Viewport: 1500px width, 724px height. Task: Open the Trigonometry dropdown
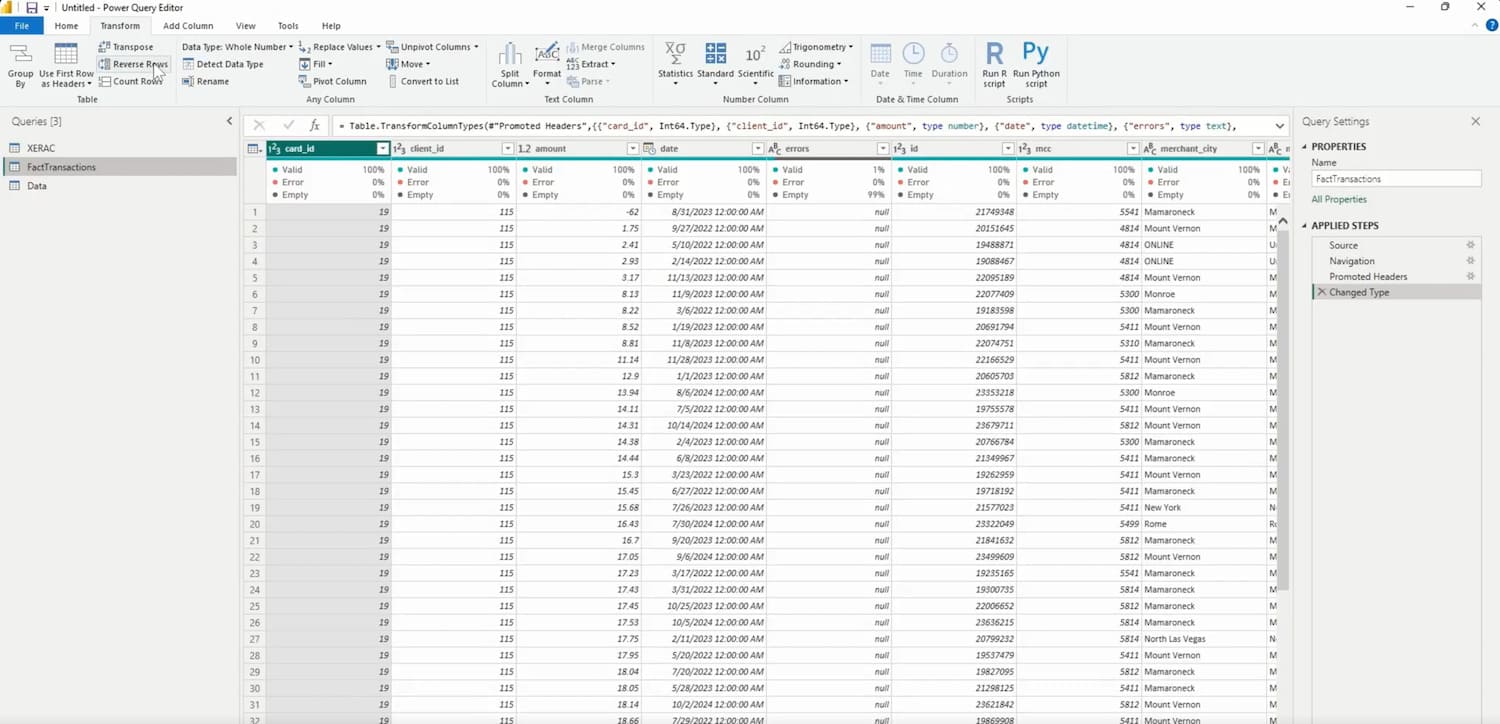[816, 47]
